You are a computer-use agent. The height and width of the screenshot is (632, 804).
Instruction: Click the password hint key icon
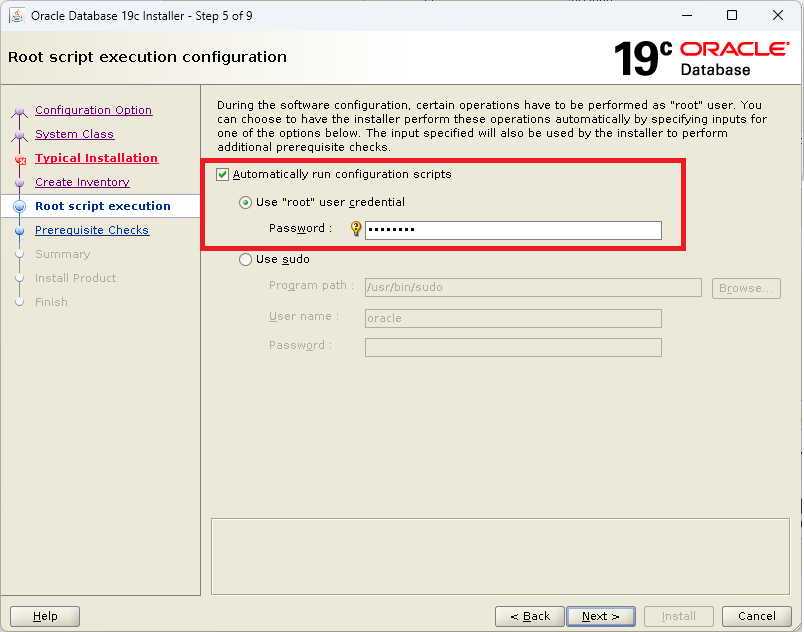pos(356,229)
